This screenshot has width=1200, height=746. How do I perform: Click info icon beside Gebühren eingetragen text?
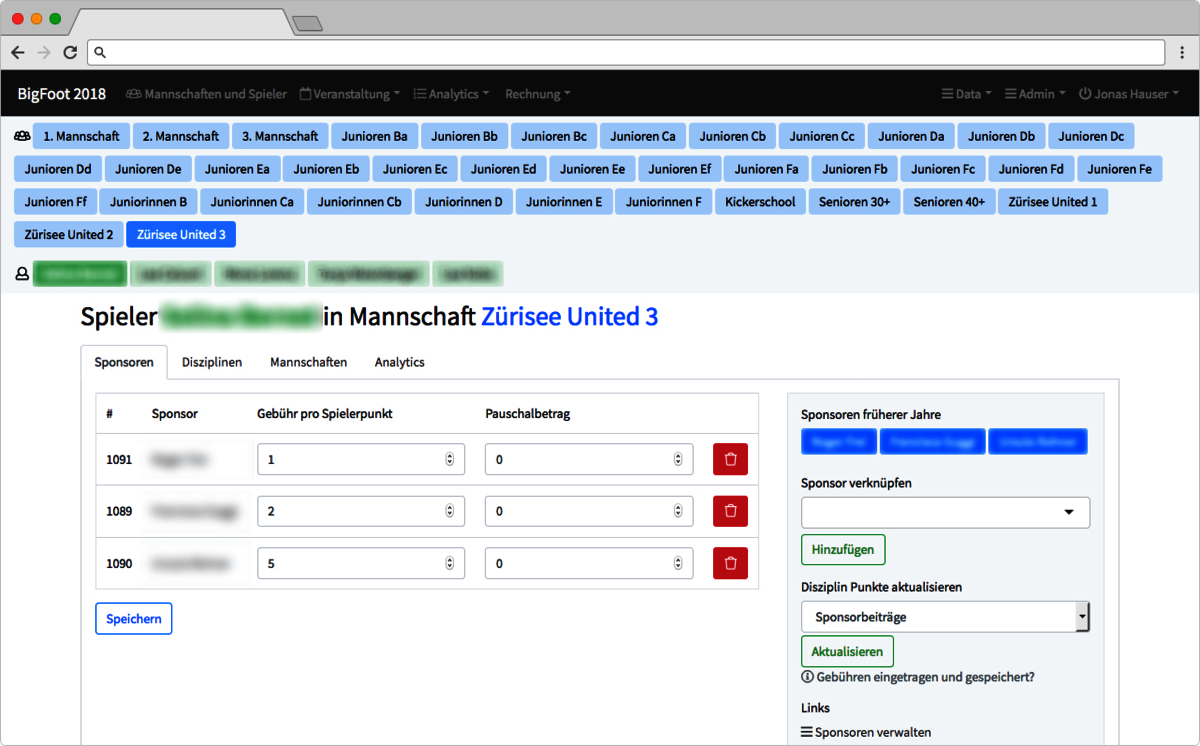[x=807, y=677]
